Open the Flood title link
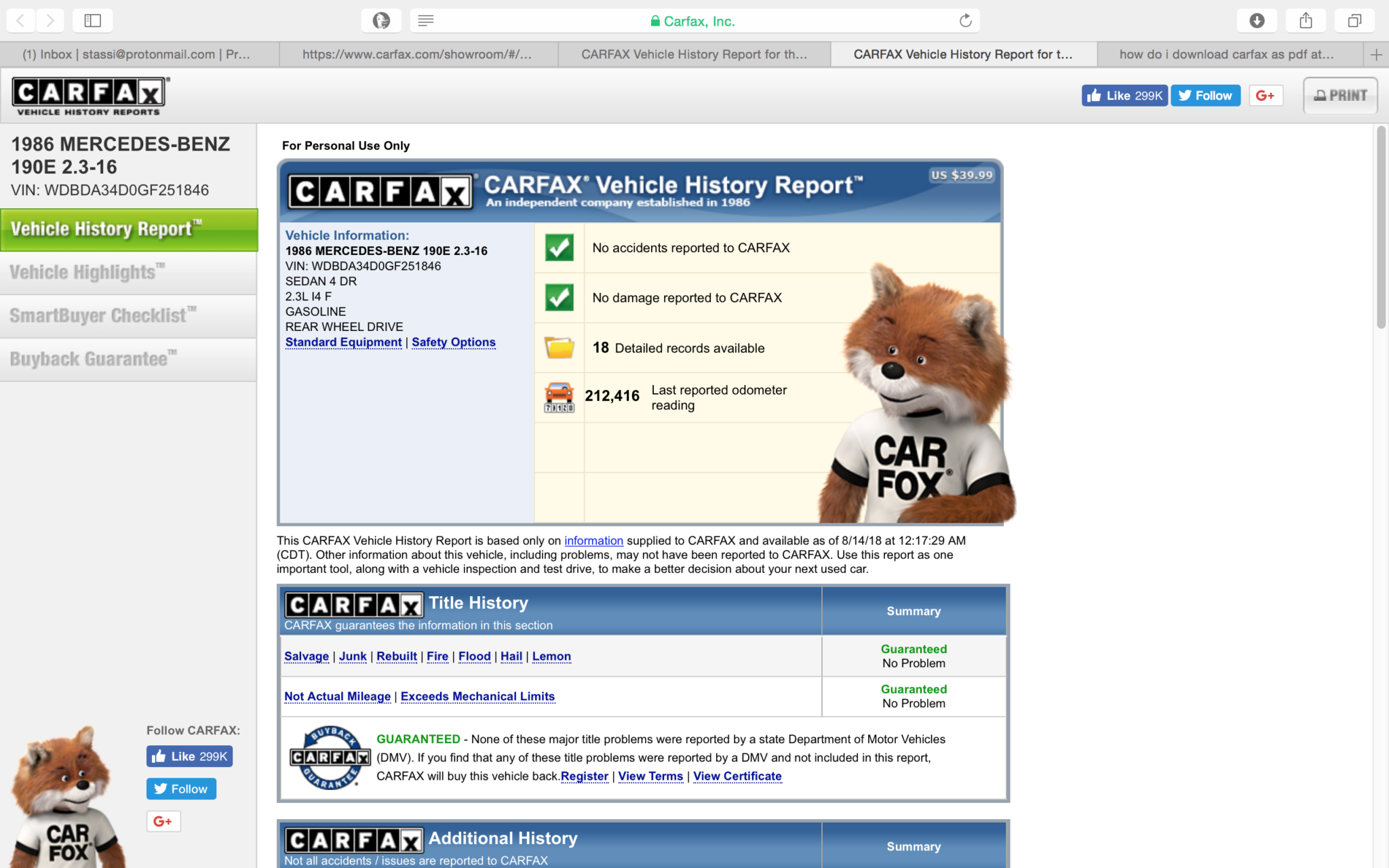This screenshot has height=868, width=1389. coord(474,656)
